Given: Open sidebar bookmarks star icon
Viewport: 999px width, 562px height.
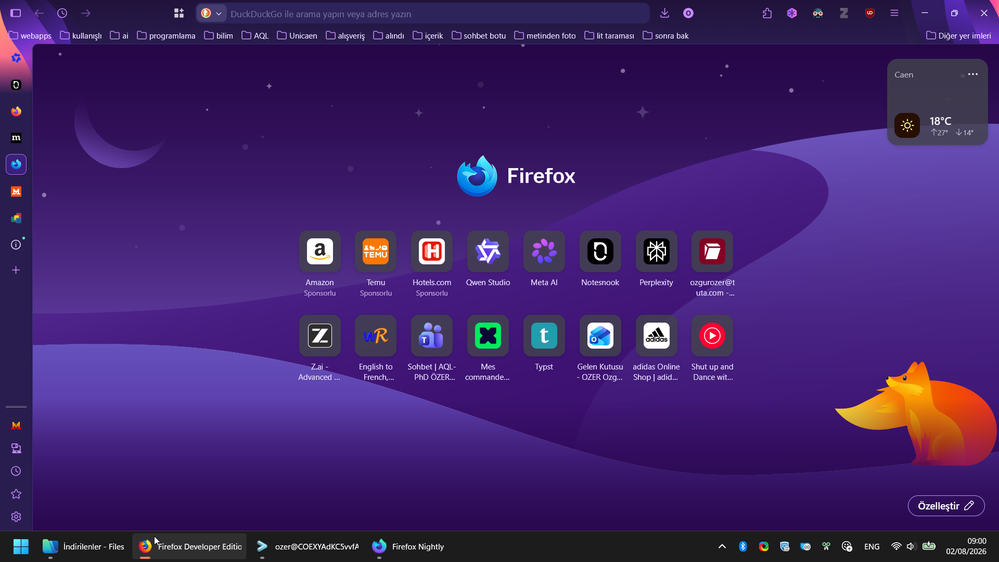Looking at the screenshot, I should (16, 494).
